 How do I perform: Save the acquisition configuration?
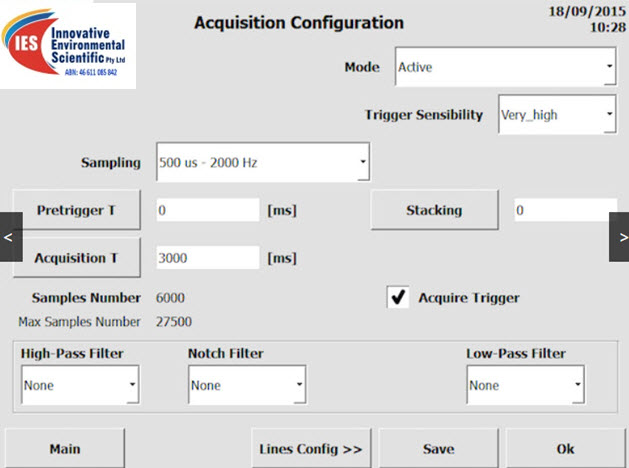tap(438, 448)
